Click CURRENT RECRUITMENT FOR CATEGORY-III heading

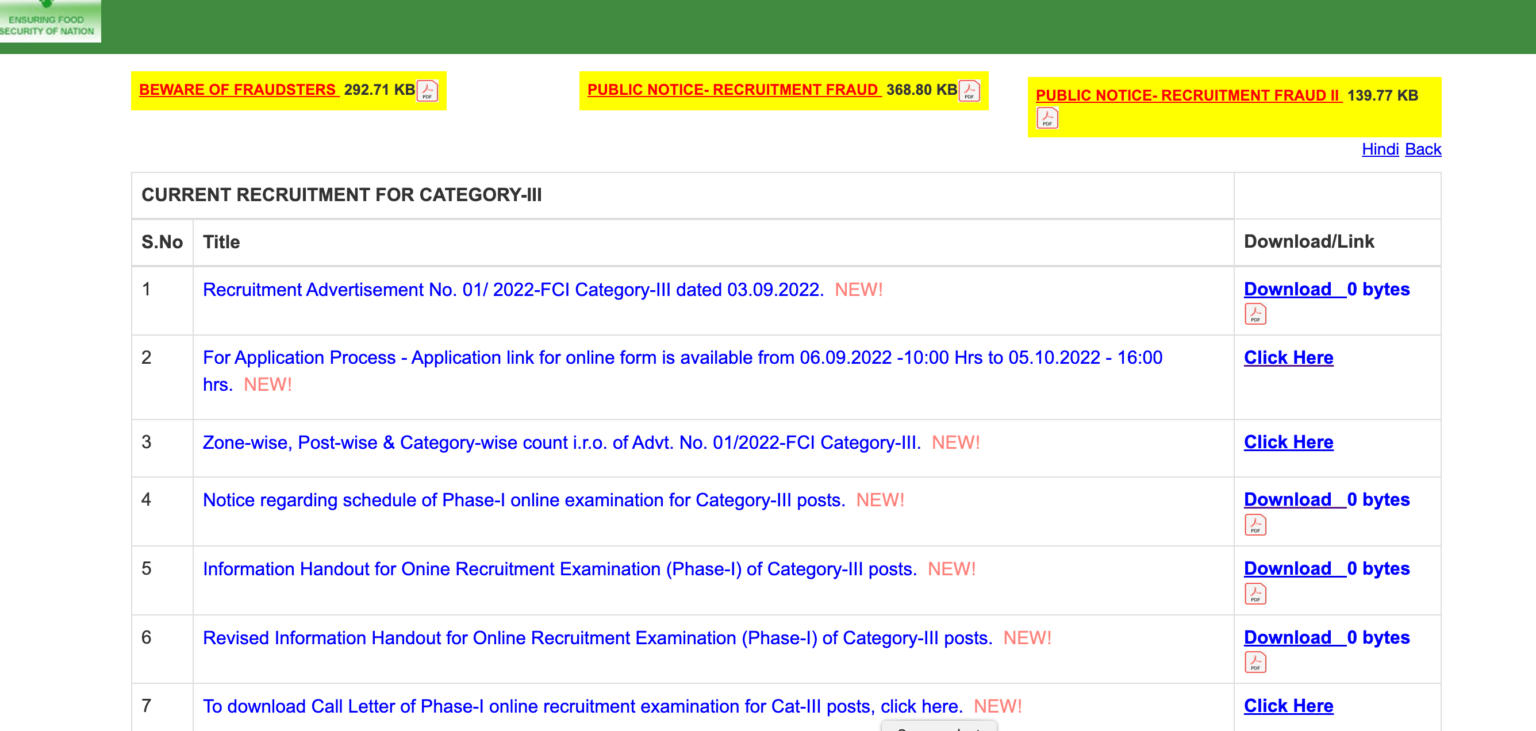pyautogui.click(x=342, y=195)
